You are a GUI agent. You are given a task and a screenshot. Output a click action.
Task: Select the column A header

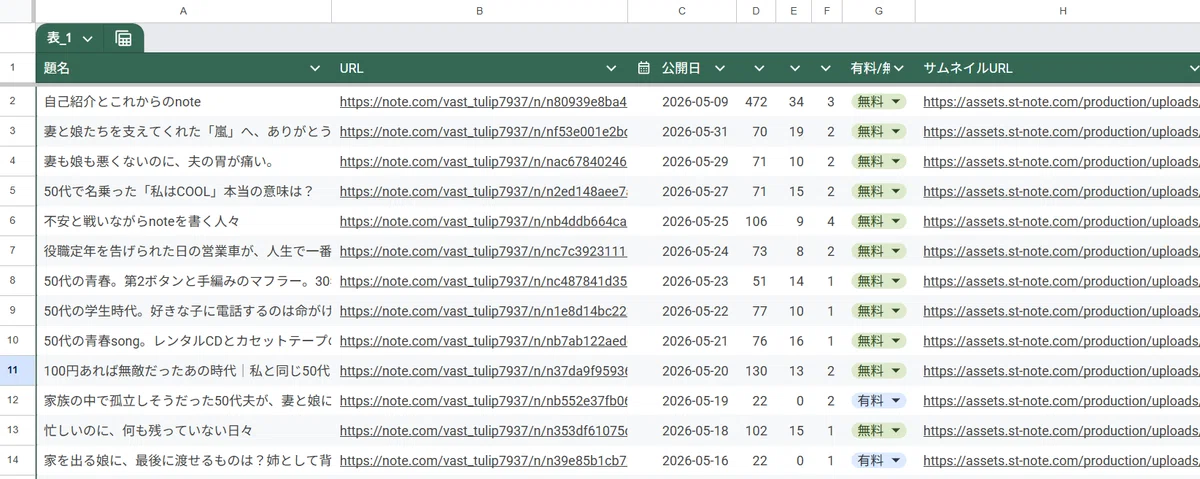pos(184,10)
